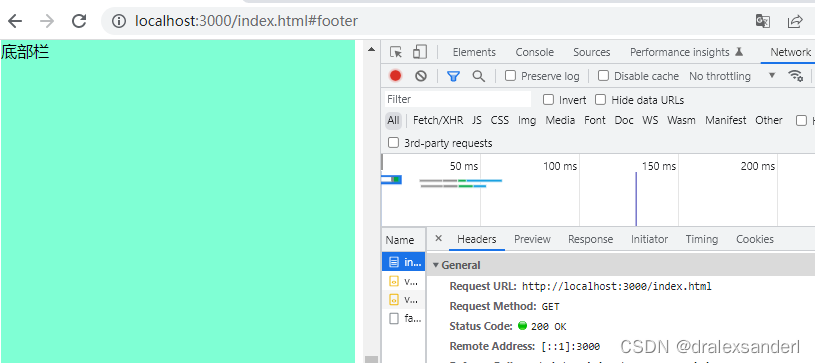Stop recording network log (red dot)
815x363 pixels.
[x=396, y=76]
